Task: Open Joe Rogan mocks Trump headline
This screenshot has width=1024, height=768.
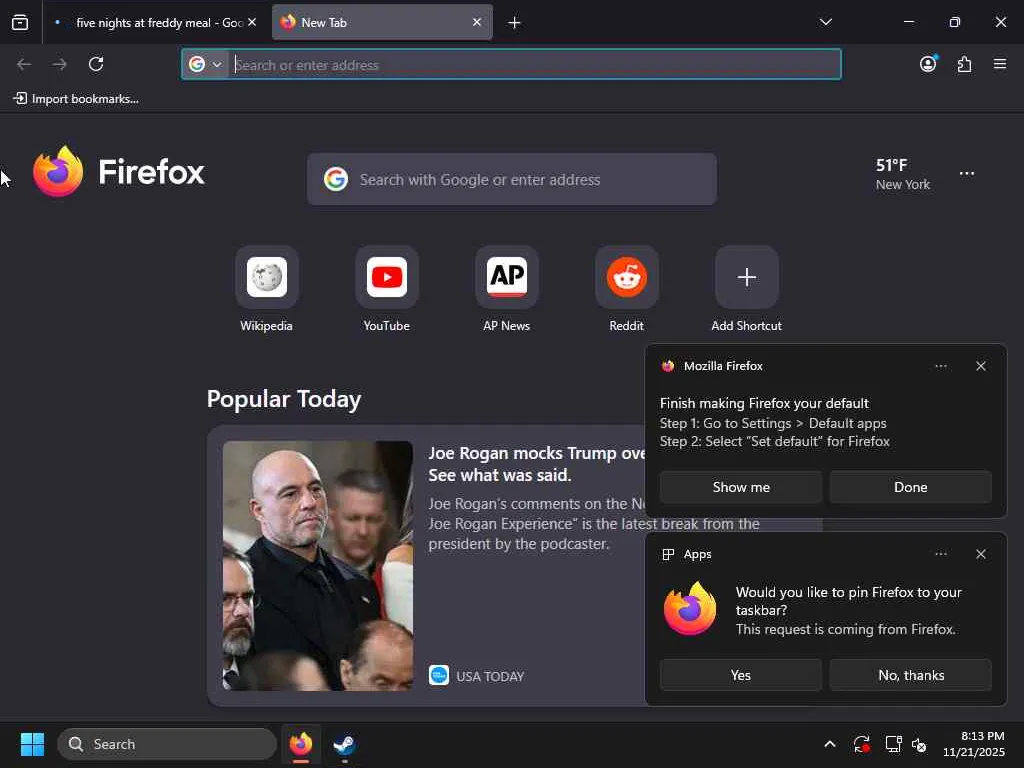Action: pos(537,464)
